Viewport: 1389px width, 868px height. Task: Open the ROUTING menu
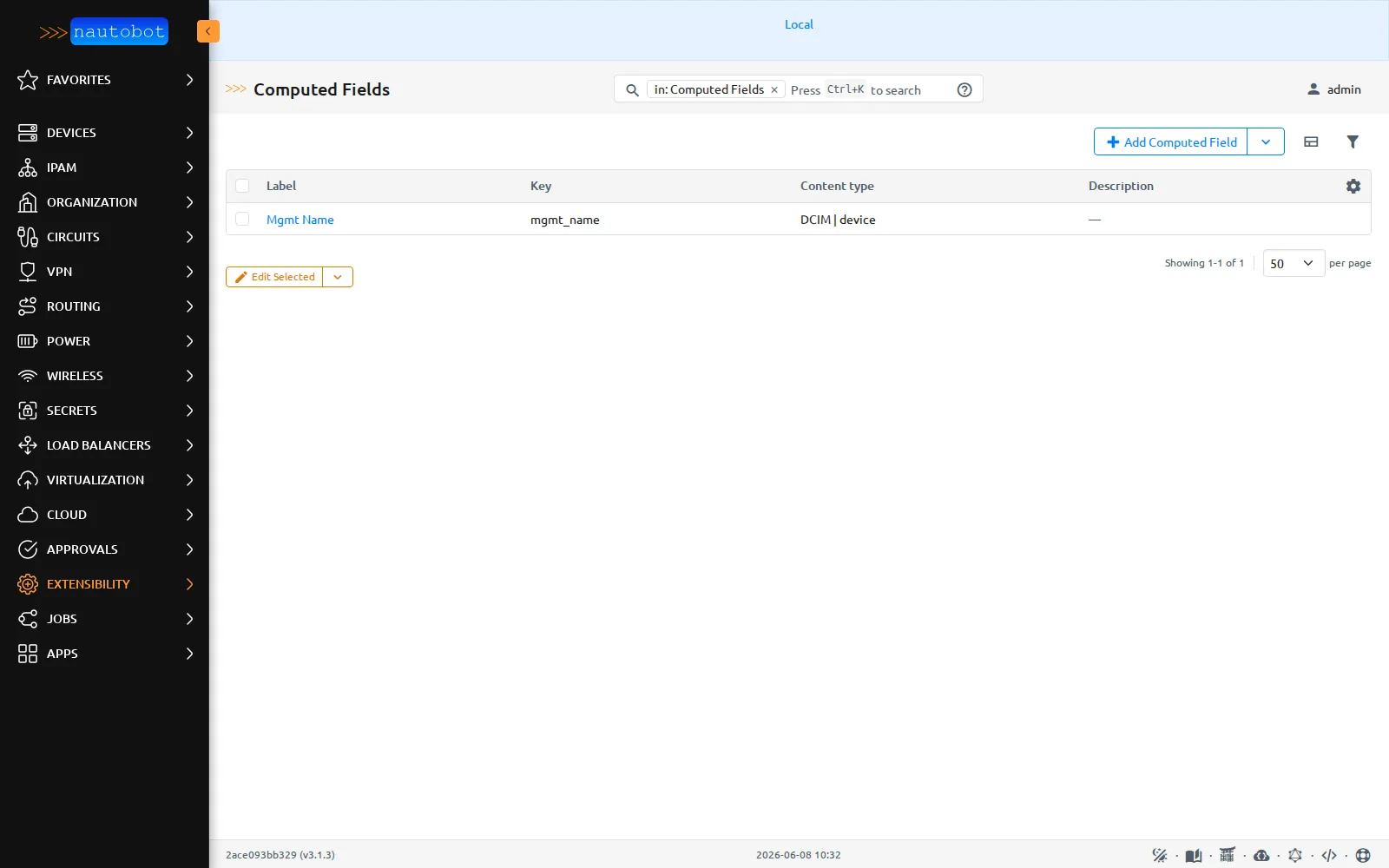click(104, 306)
